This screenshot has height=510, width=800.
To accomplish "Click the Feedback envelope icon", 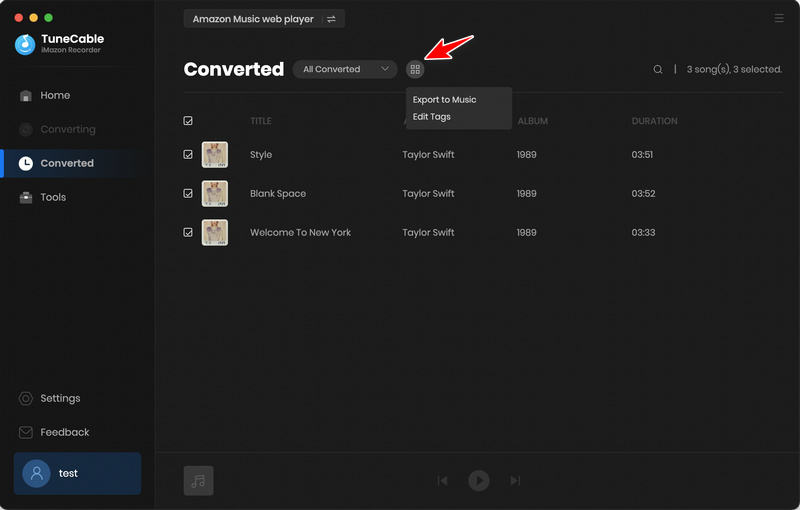I will coord(26,432).
